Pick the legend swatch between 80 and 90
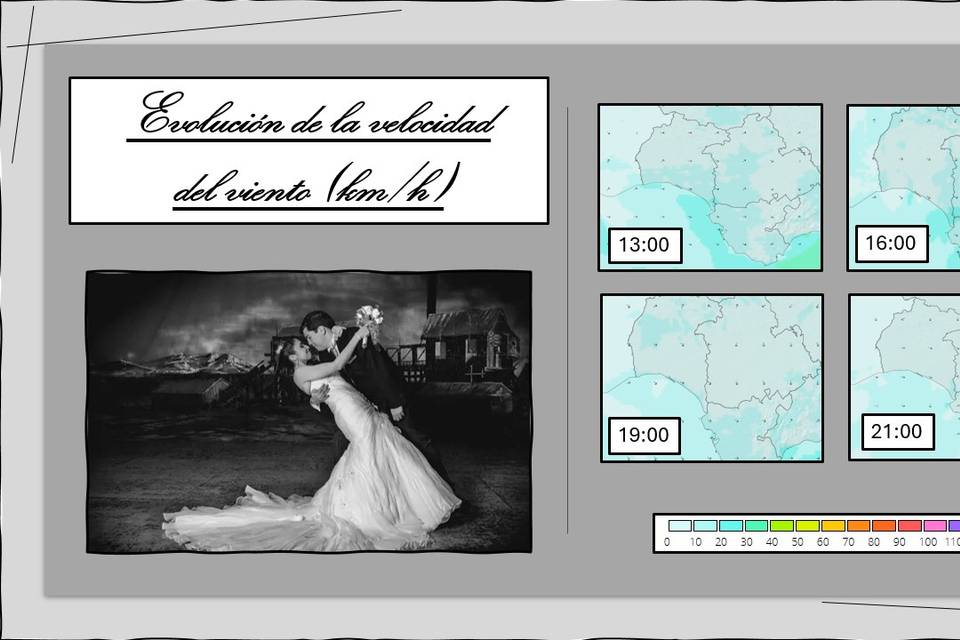This screenshot has width=960, height=640. click(884, 525)
